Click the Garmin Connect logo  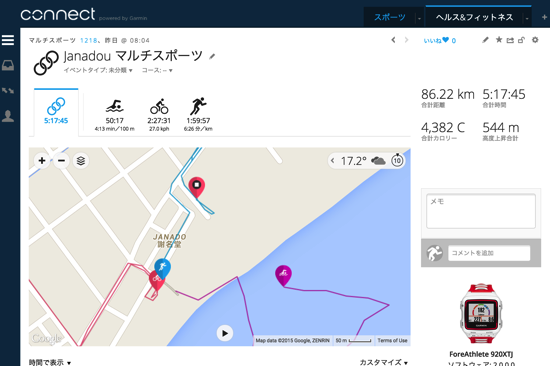(x=58, y=15)
